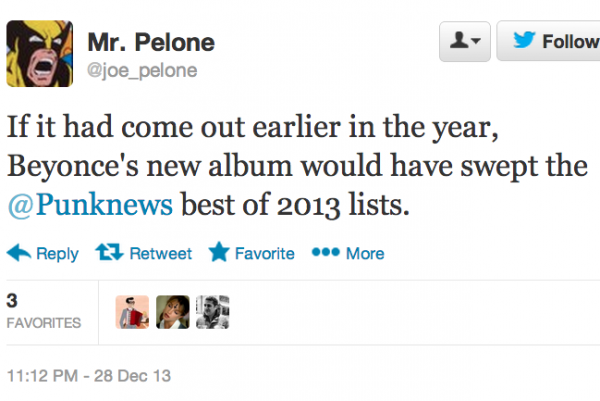Image resolution: width=600 pixels, height=401 pixels.
Task: Click the Twitter bird icon on Follow
Action: tap(525, 42)
